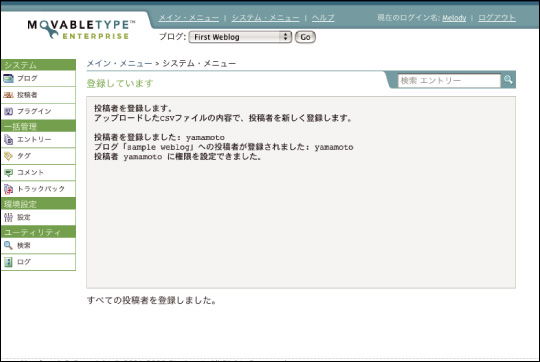The height and width of the screenshot is (362, 540).
Task: Click メイン・メニュー breadcrumb link
Action: point(119,64)
